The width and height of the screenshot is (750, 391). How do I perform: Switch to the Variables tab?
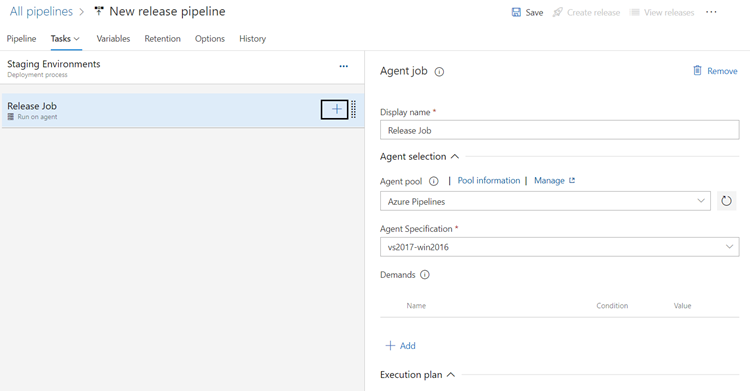pyautogui.click(x=113, y=39)
